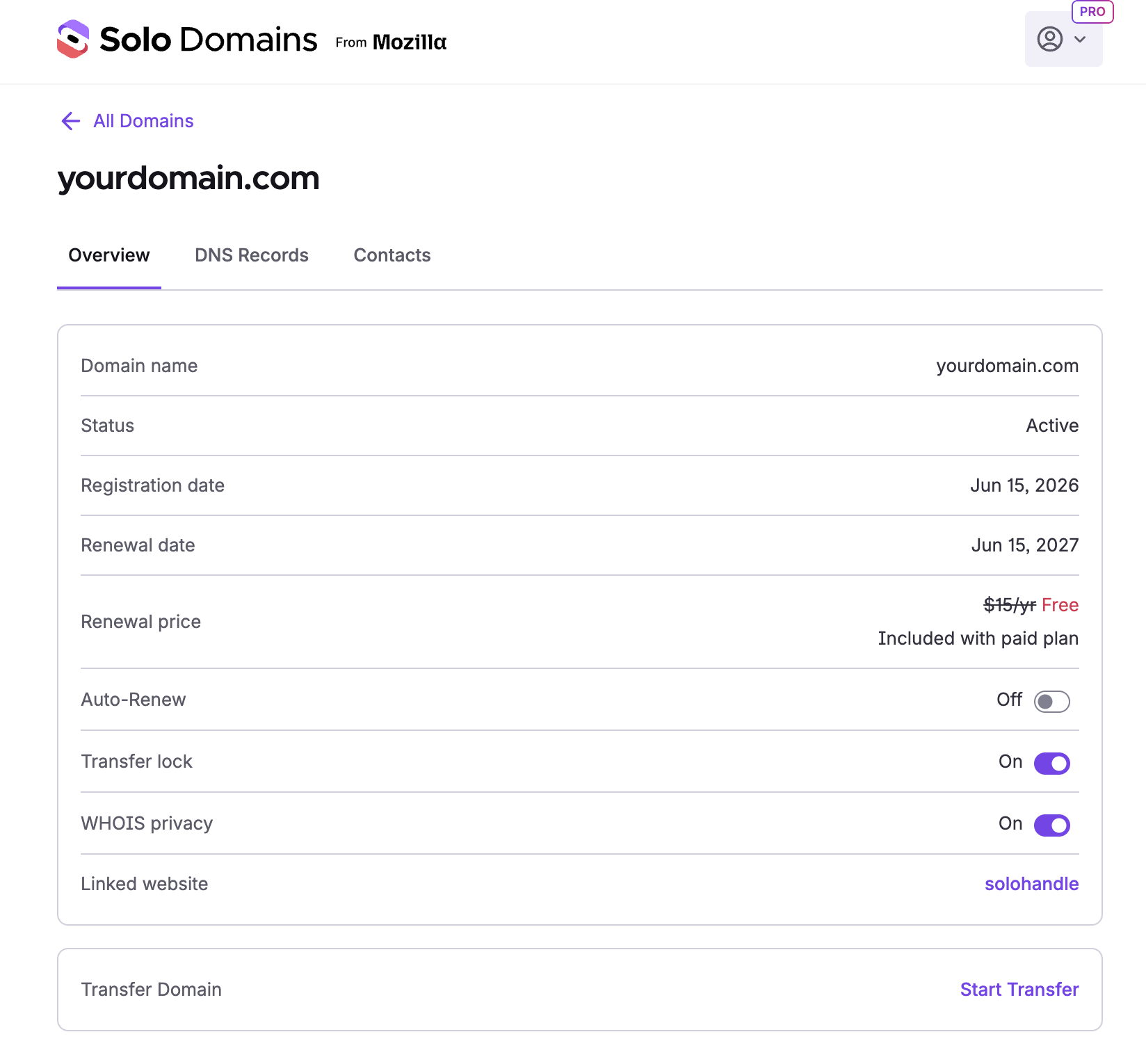Click the PRO badge
The image size is (1146, 1064).
1092,12
